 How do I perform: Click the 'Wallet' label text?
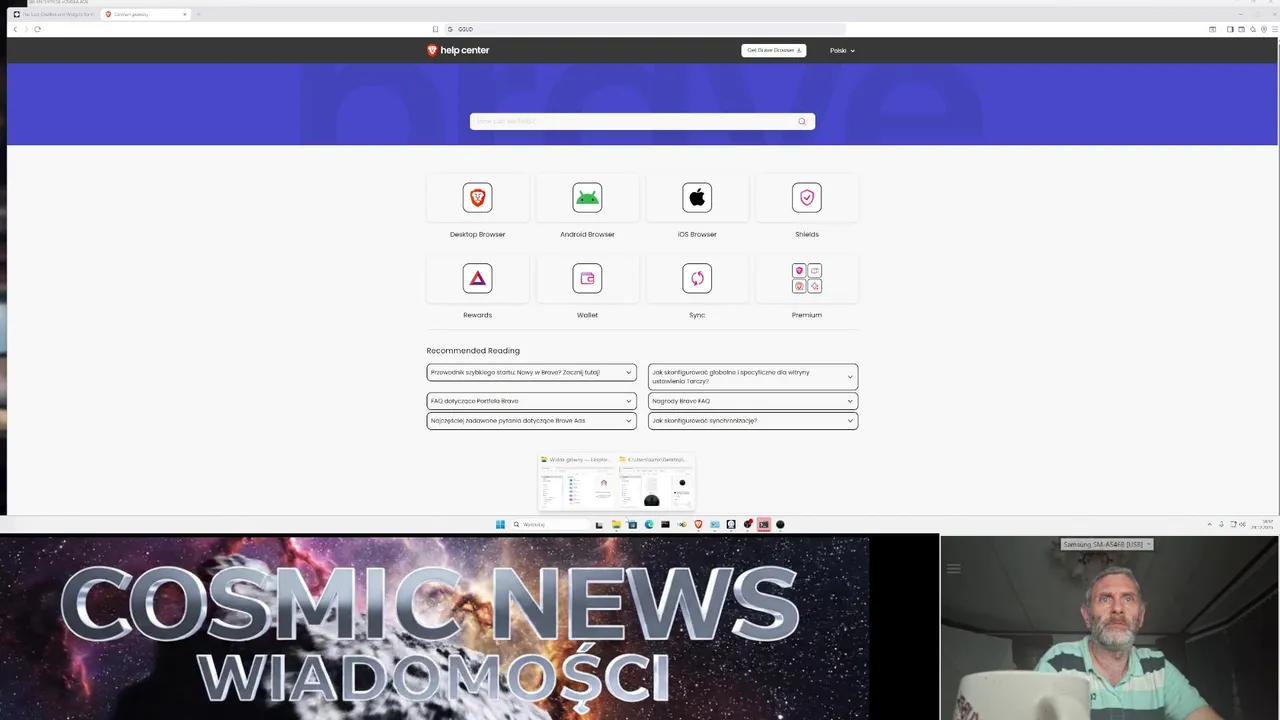tap(587, 315)
